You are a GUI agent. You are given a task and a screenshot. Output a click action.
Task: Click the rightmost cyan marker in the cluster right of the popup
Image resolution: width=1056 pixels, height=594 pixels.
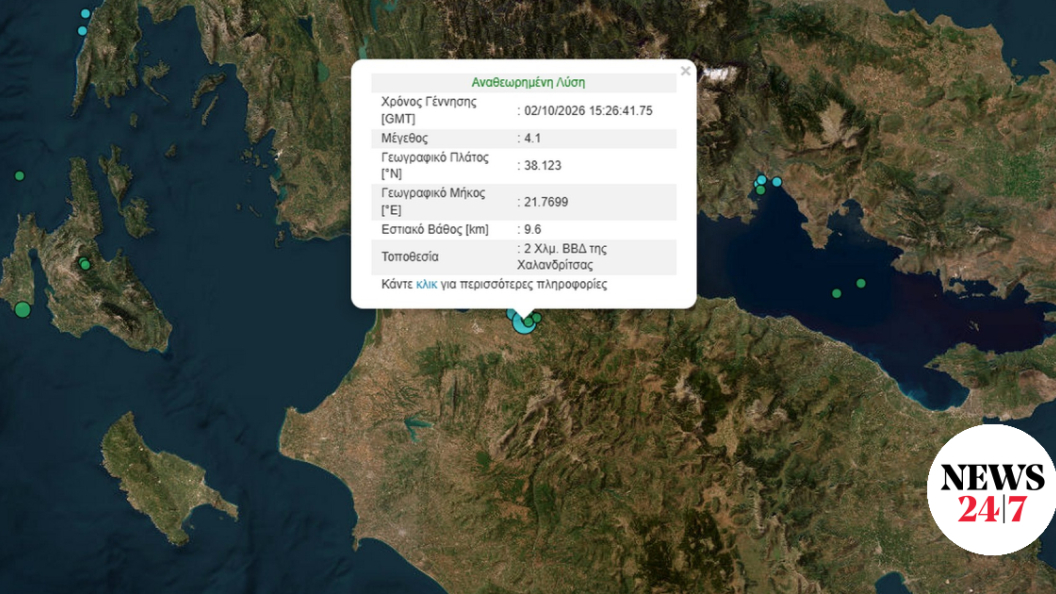(x=777, y=182)
